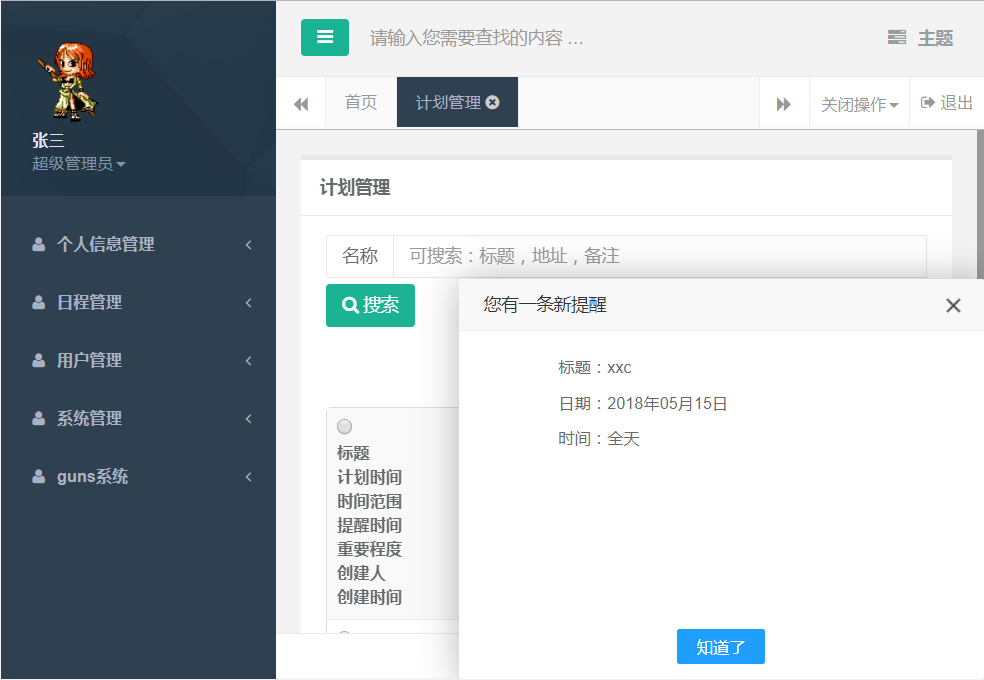Open the 关闭操作 dropdown

point(859,104)
